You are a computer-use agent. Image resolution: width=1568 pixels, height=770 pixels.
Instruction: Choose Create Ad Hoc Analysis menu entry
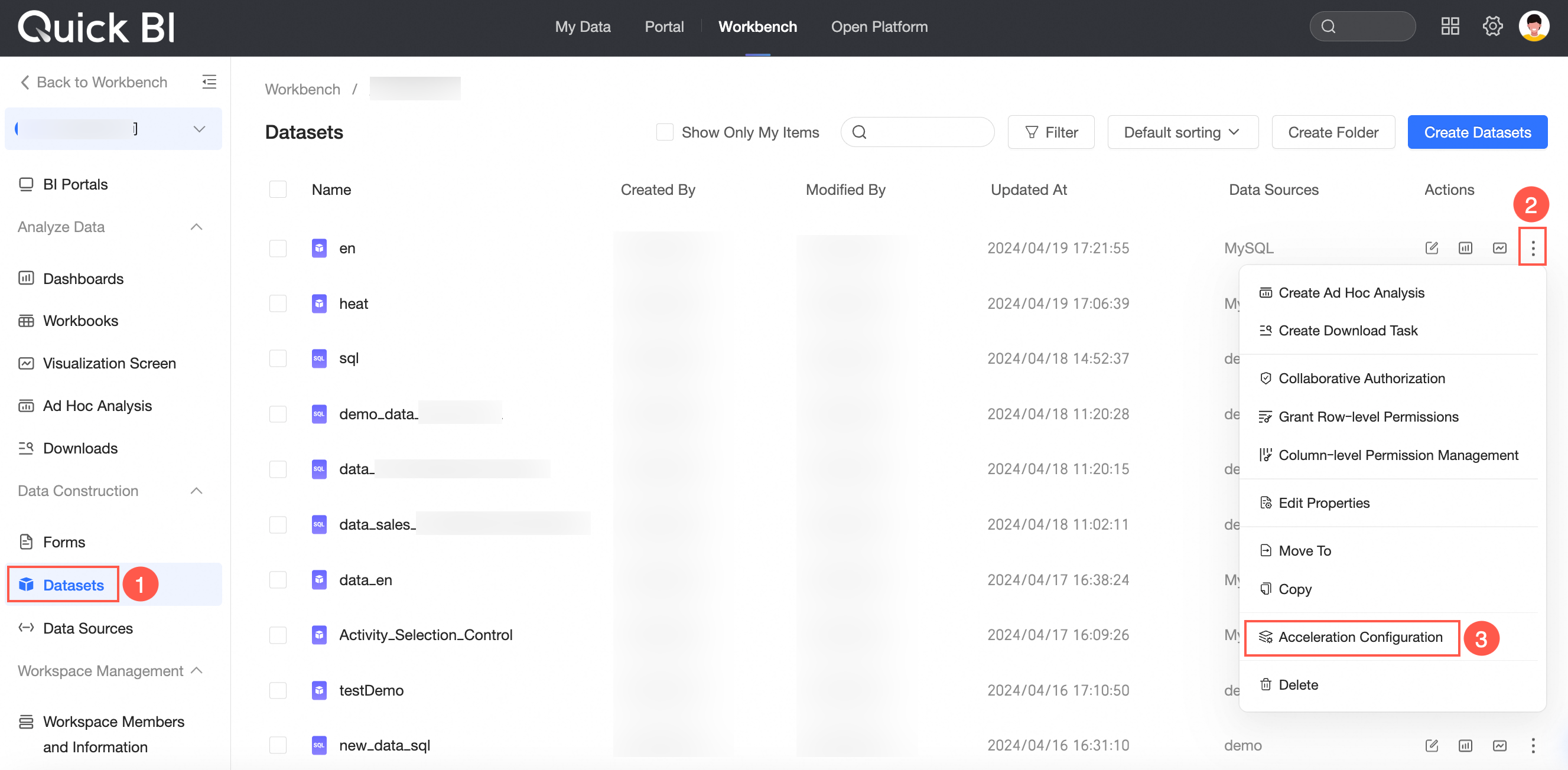(x=1351, y=292)
